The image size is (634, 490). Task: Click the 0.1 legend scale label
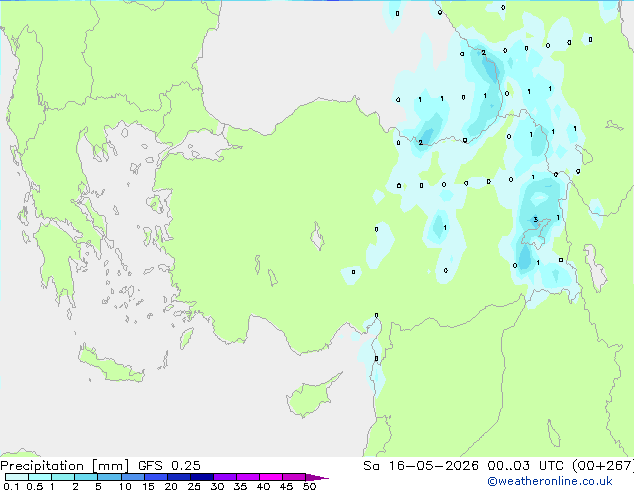coord(10,486)
